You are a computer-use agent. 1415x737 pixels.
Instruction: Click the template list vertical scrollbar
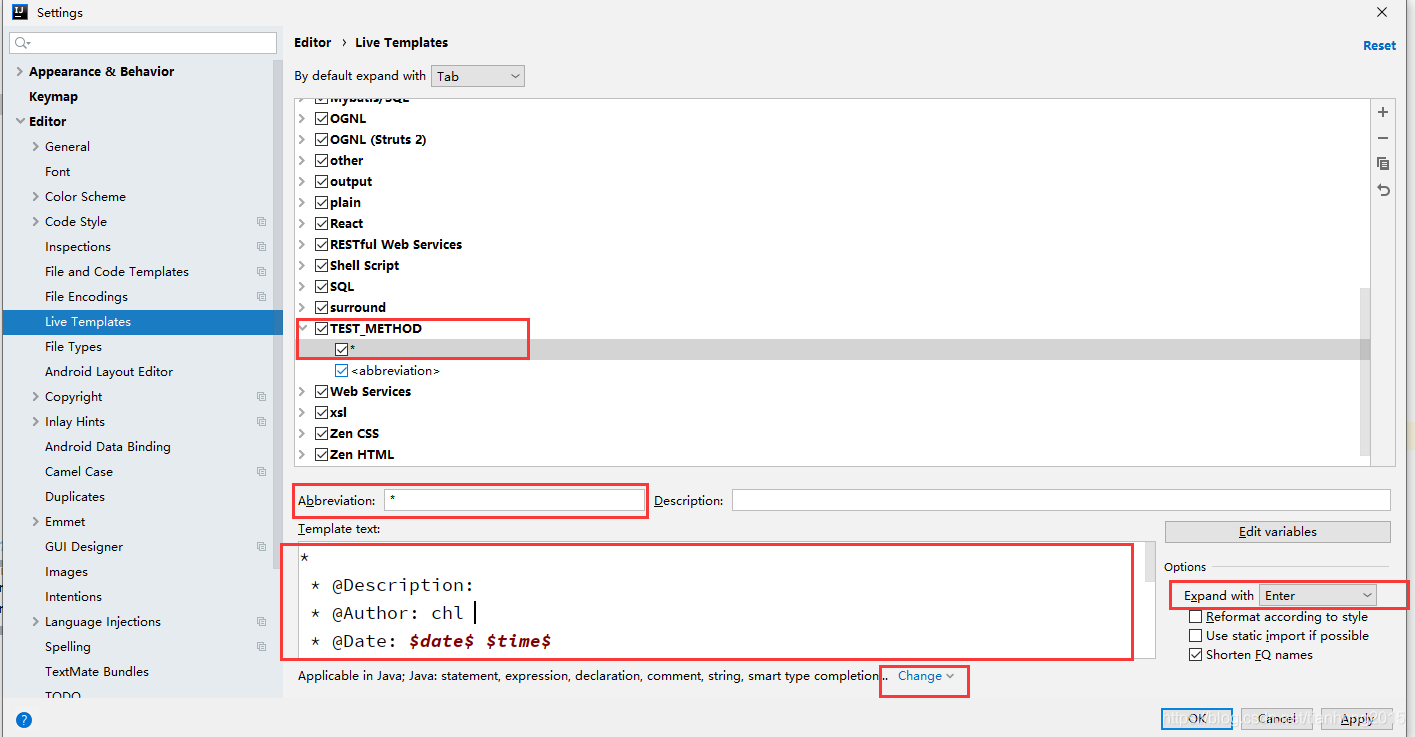1365,370
